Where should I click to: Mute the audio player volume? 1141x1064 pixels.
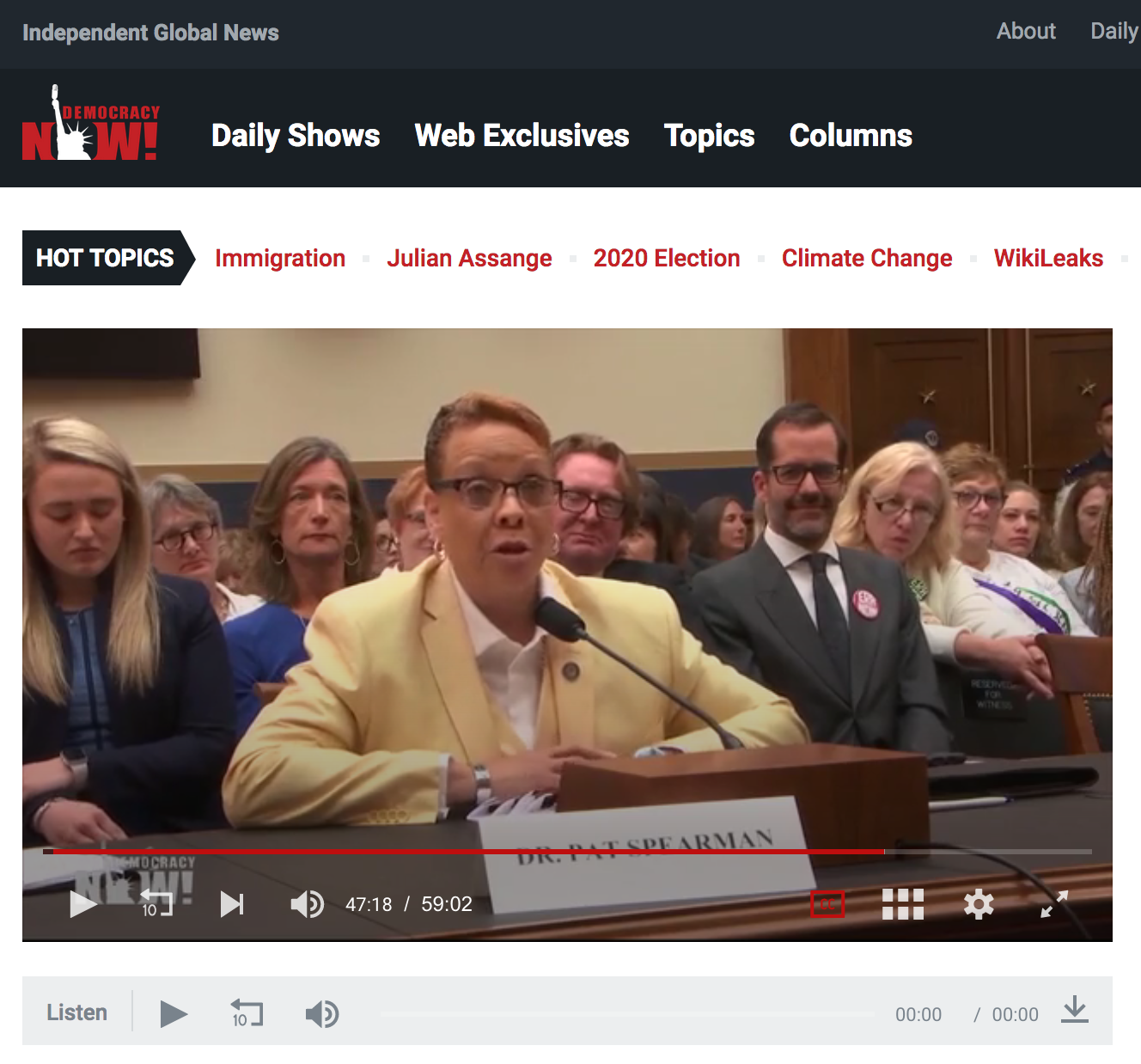(322, 1014)
